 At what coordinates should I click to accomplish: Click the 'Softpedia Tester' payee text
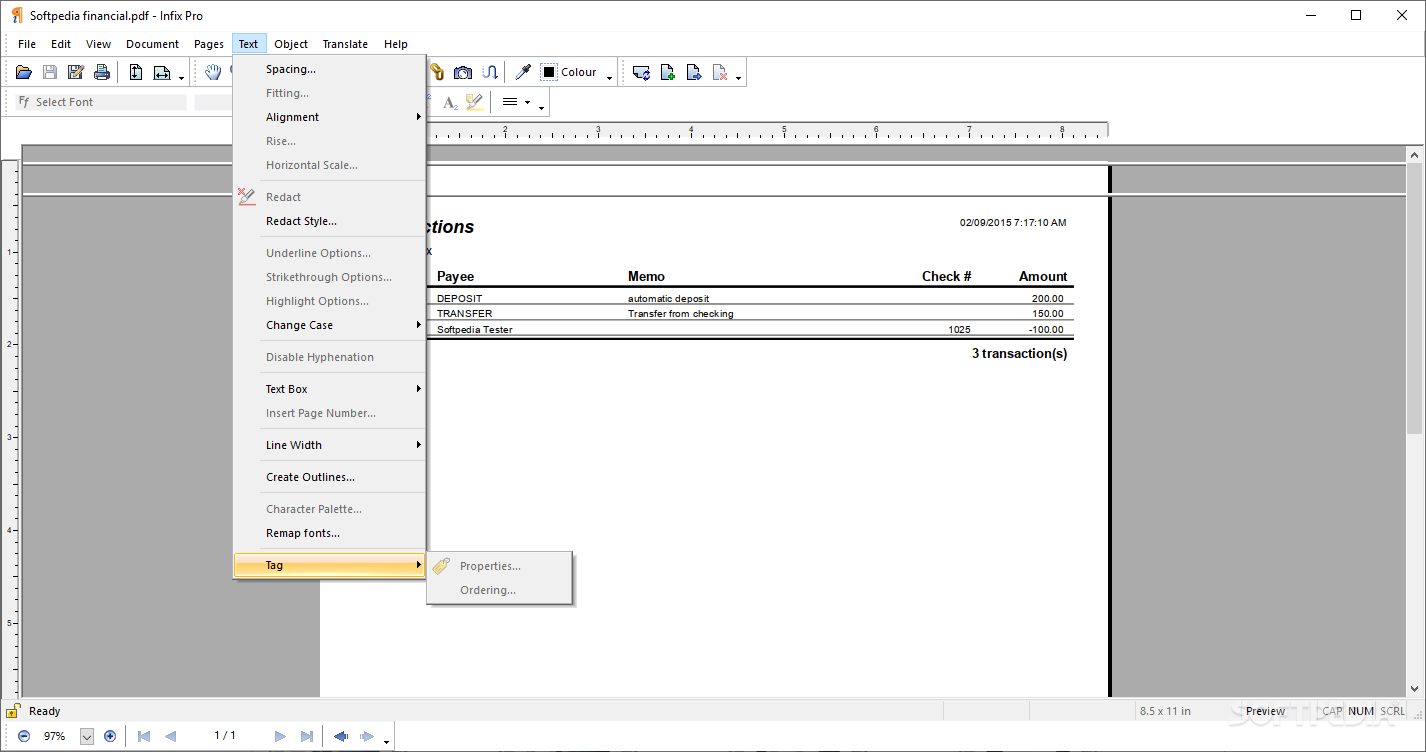(x=475, y=329)
